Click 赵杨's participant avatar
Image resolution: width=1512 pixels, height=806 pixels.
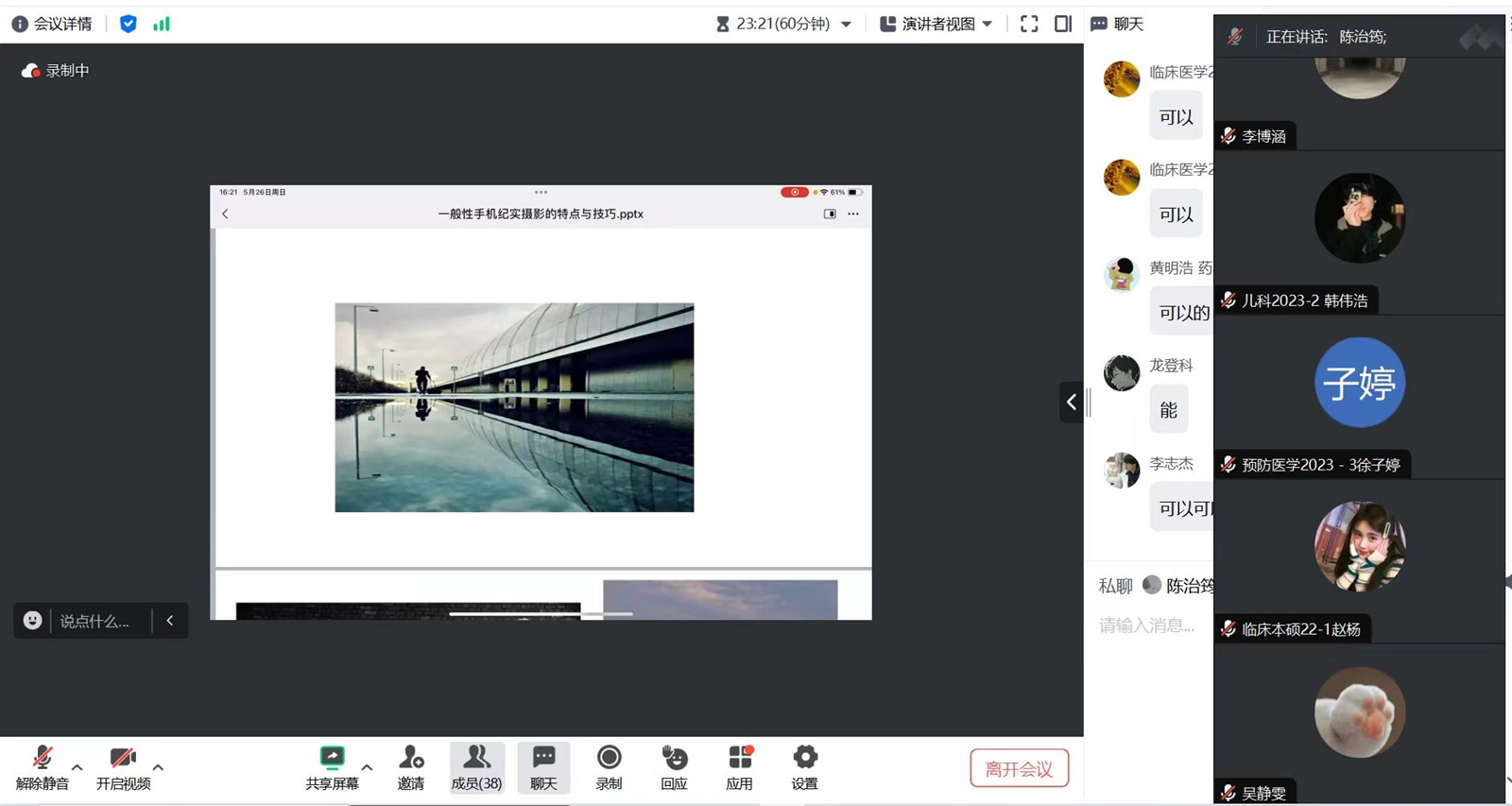(1360, 547)
